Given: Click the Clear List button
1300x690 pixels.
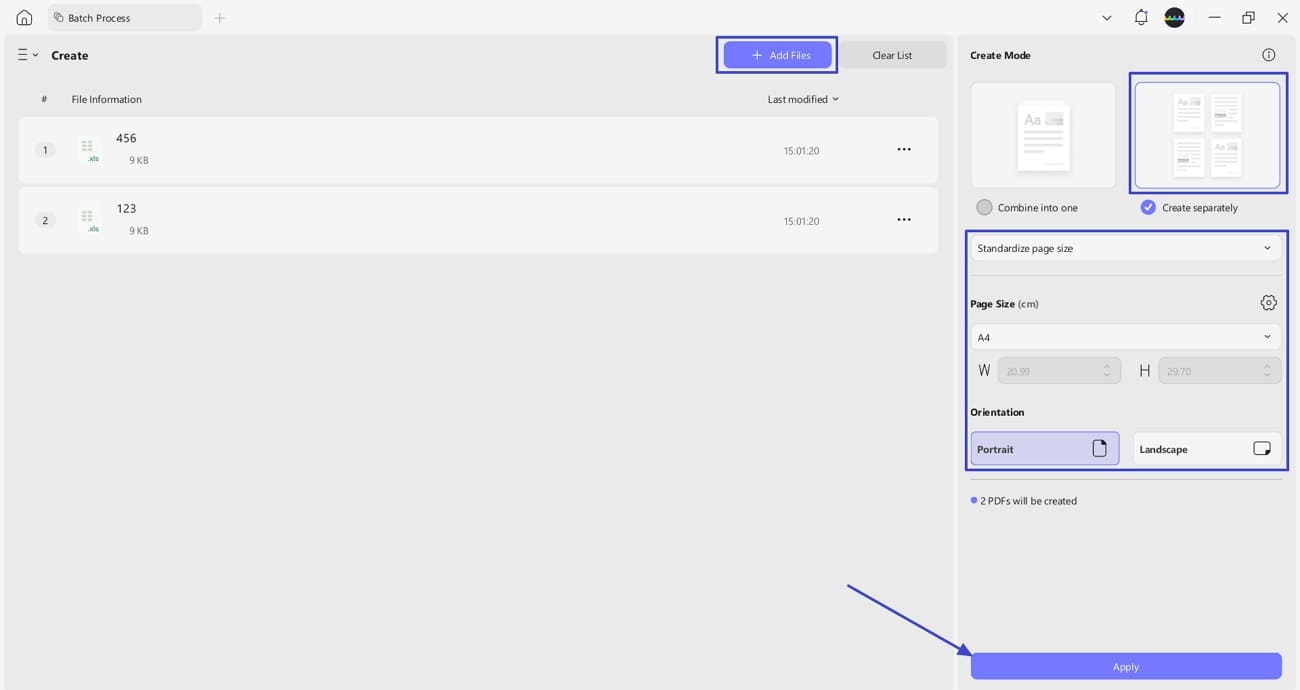Looking at the screenshot, I should [x=893, y=55].
